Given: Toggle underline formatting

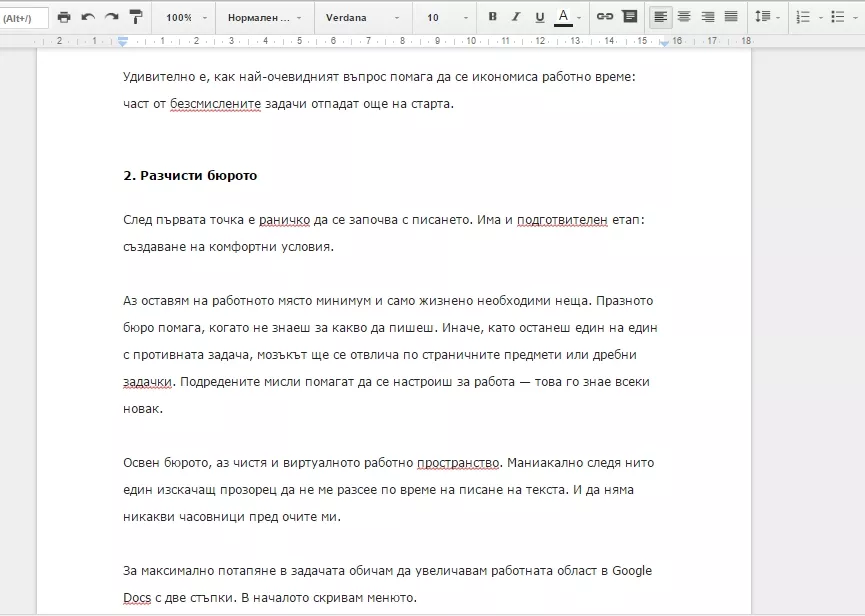Looking at the screenshot, I should coord(540,17).
